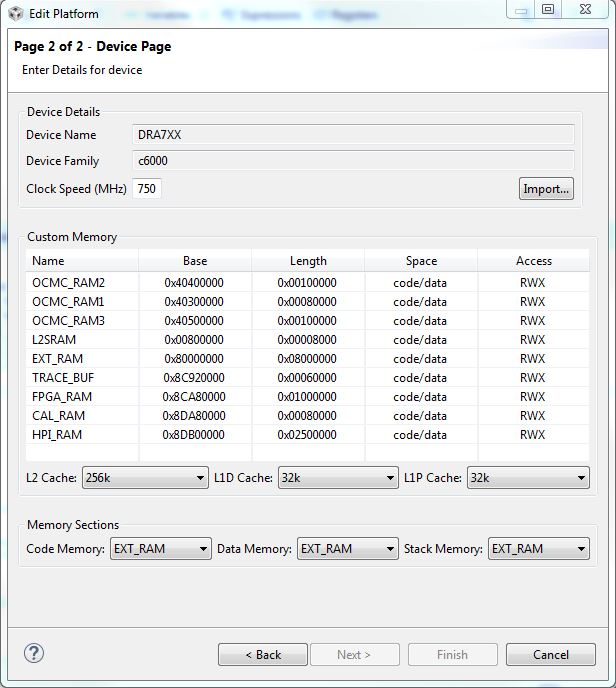Click the Device Family field c6000
The height and width of the screenshot is (688, 616).
coord(353,161)
